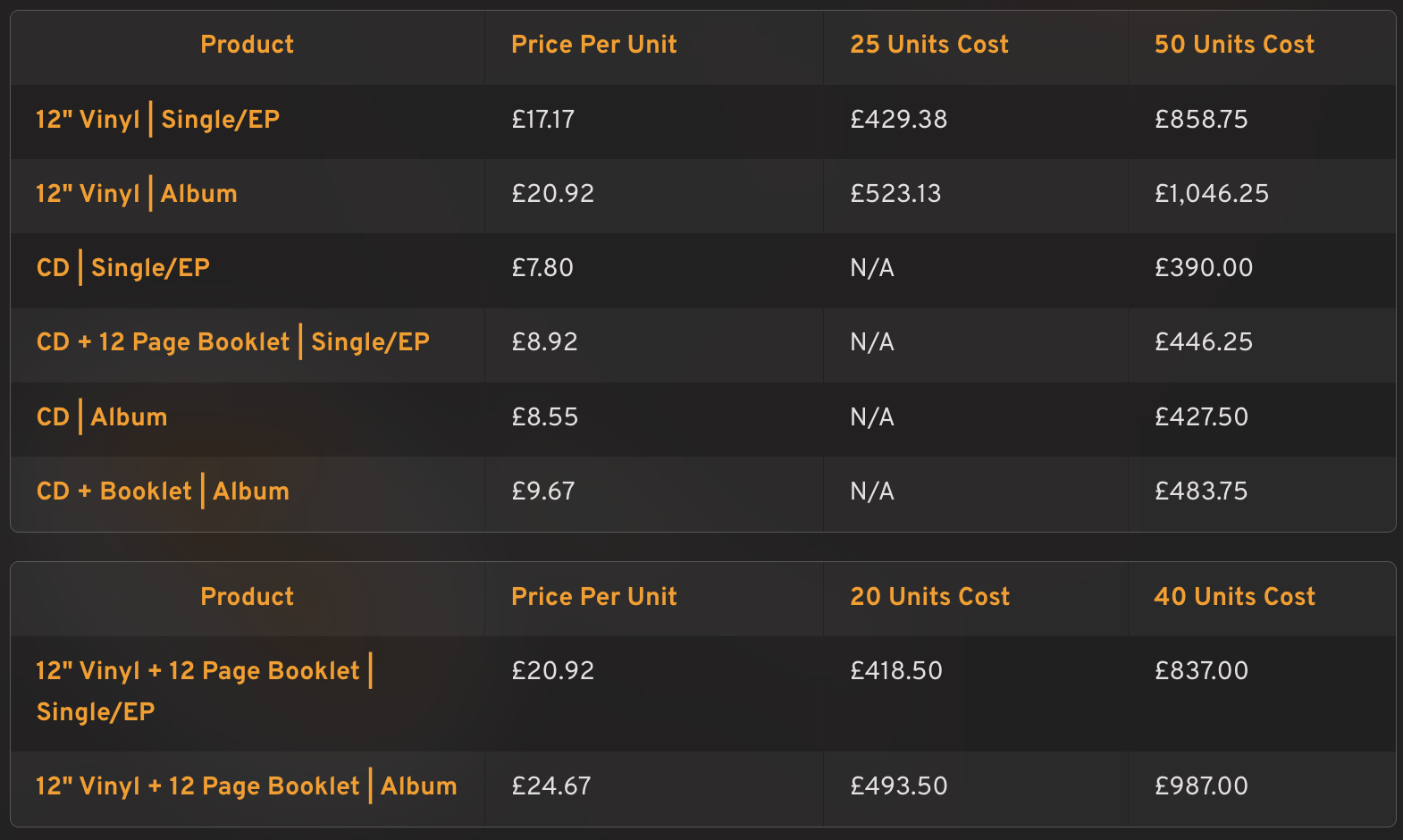Click the CD Single/EP product name
Image resolution: width=1403 pixels, height=840 pixels.
click(123, 268)
